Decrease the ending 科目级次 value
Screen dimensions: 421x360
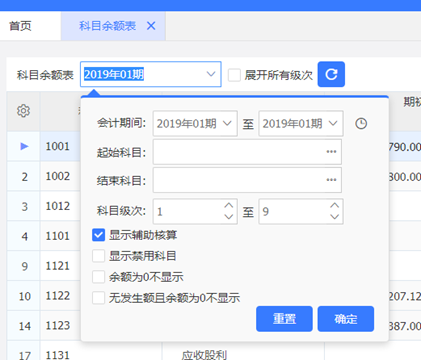coord(334,217)
